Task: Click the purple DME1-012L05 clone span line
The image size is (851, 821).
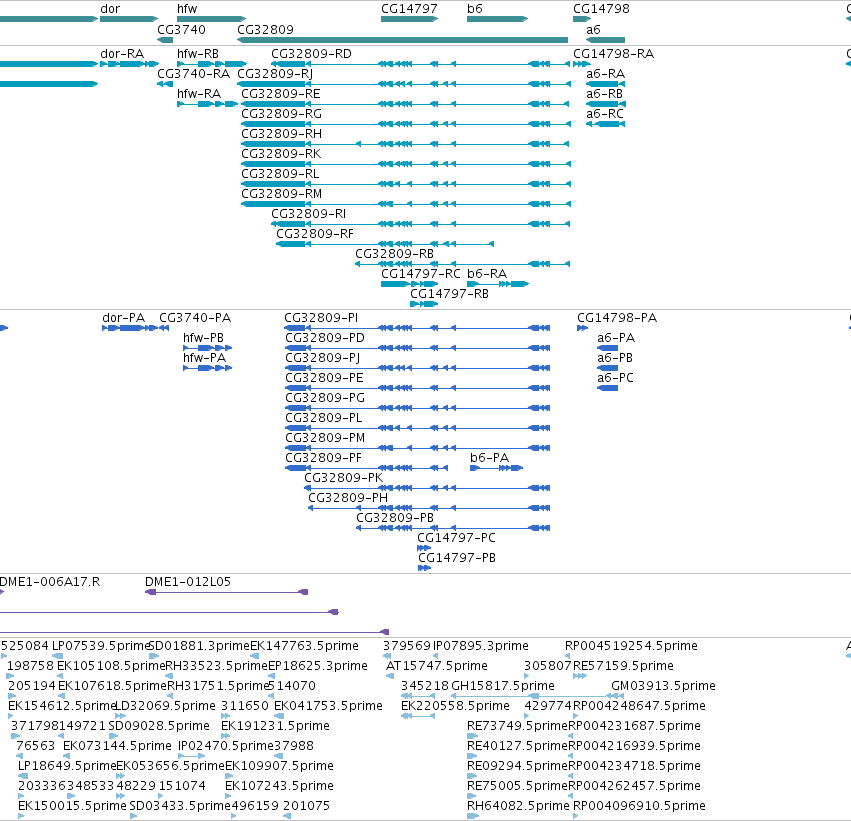Action: (227, 592)
